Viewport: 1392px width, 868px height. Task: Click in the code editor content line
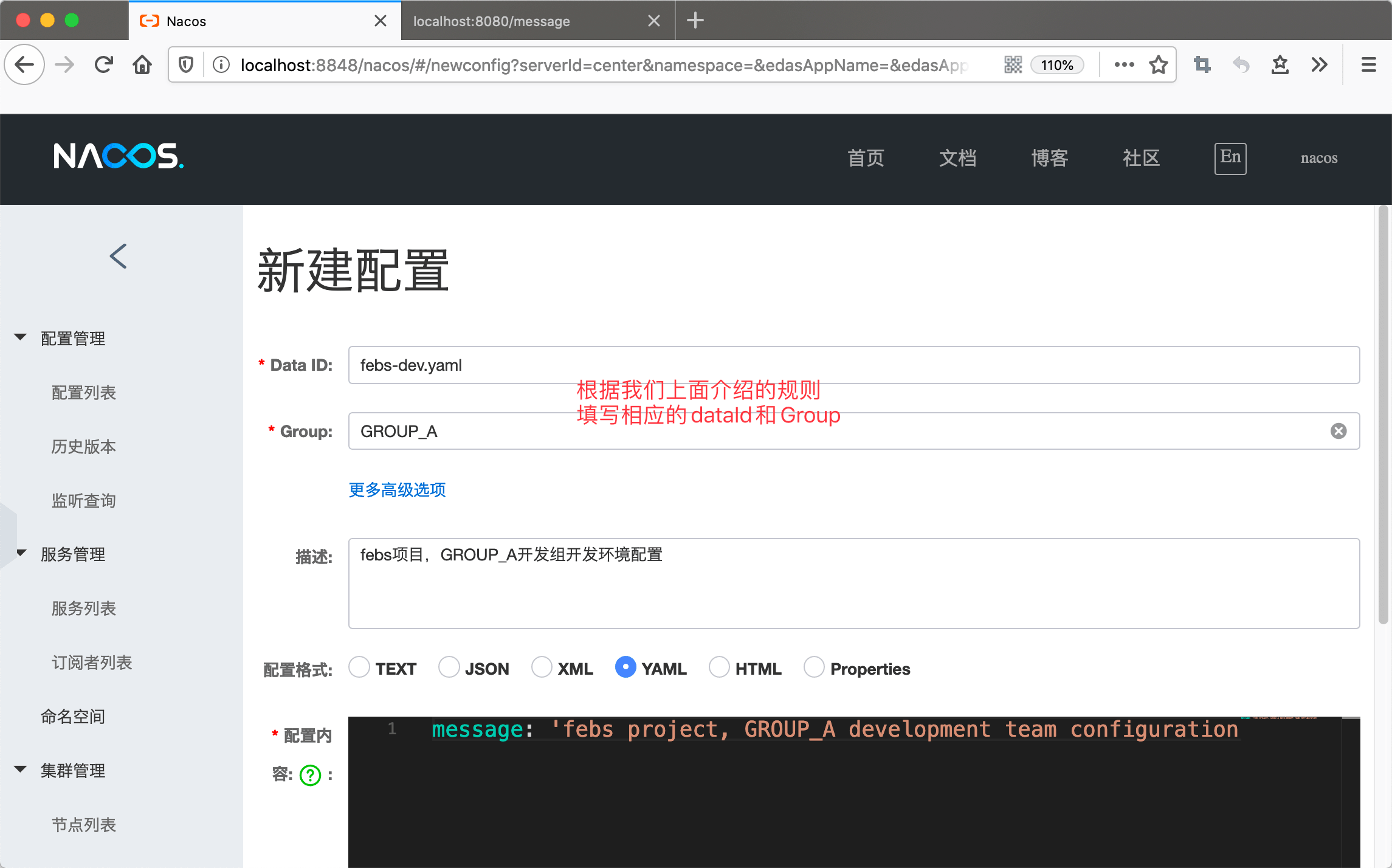835,729
